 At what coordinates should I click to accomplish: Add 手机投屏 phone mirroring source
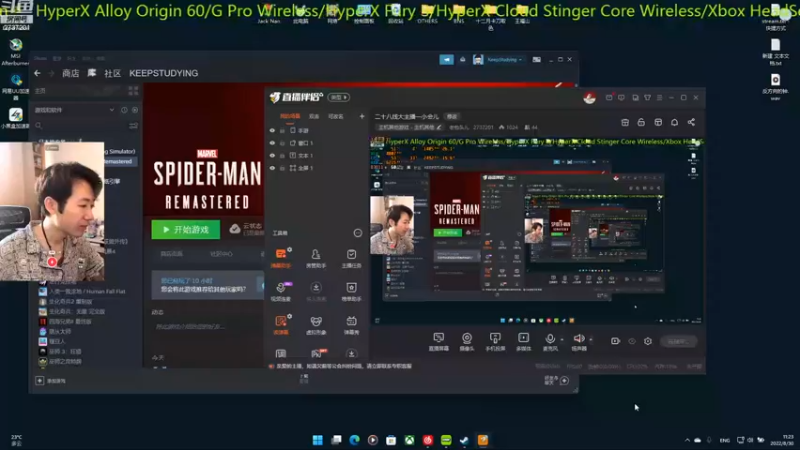495,341
